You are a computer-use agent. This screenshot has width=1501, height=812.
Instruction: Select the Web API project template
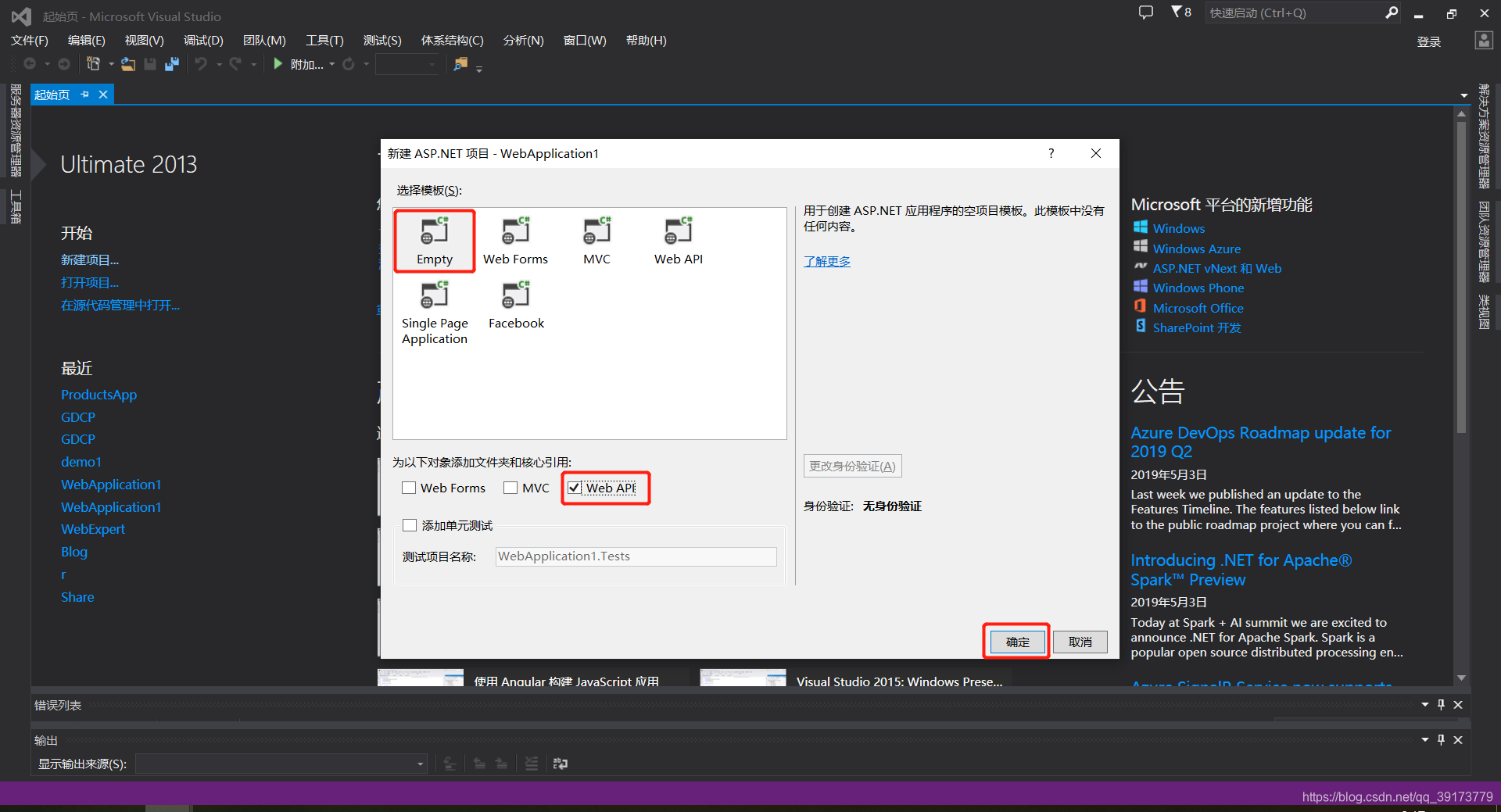(x=678, y=241)
